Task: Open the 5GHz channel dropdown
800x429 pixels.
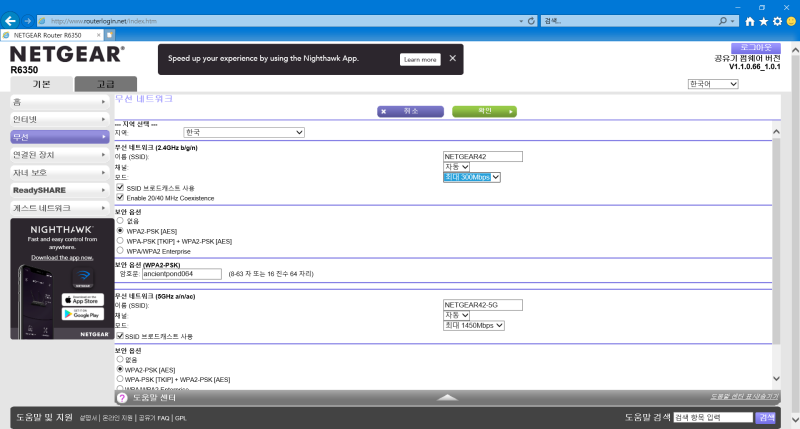Action: (456, 315)
